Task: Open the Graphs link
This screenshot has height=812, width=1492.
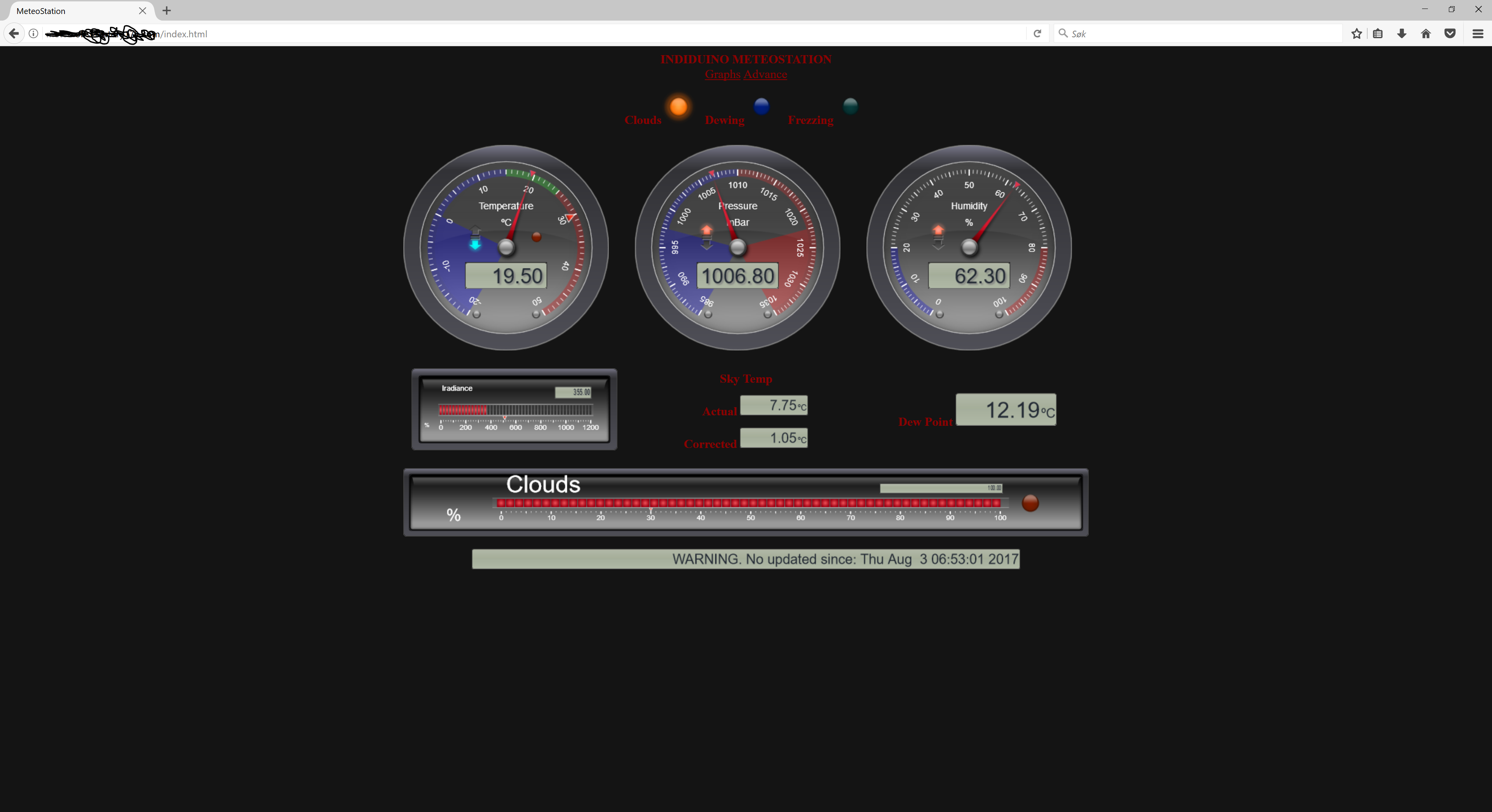Action: (x=722, y=74)
